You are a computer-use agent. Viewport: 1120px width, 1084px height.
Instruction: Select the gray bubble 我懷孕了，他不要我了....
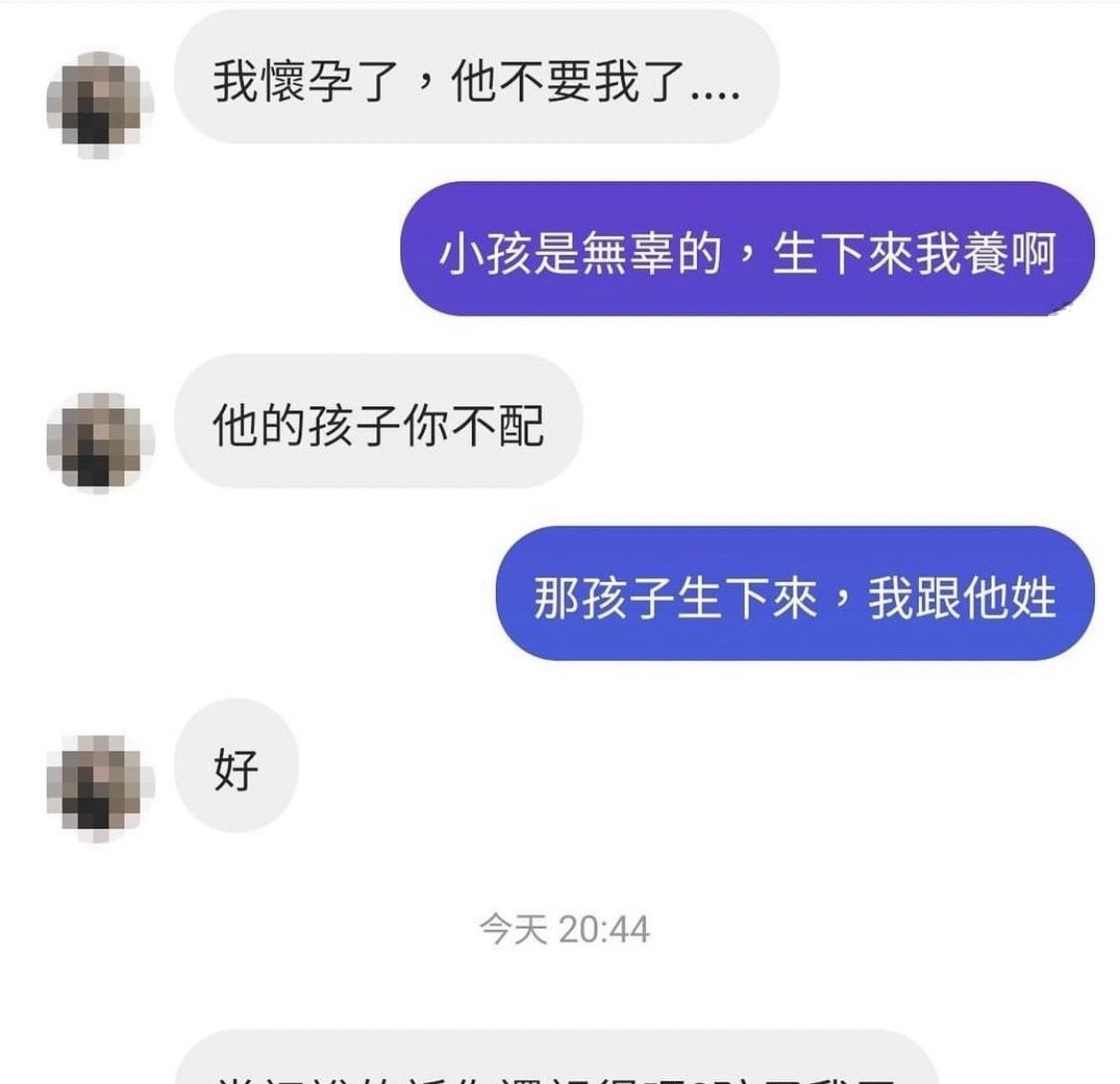pos(477,78)
